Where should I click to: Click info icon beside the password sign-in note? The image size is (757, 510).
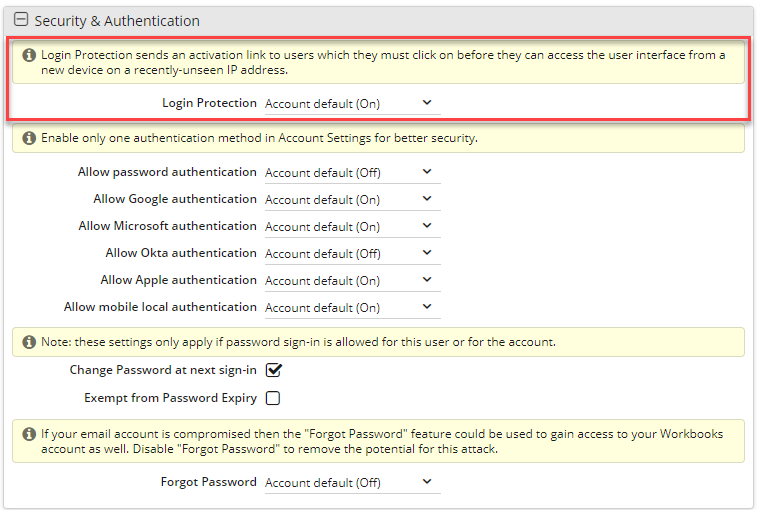pos(29,342)
